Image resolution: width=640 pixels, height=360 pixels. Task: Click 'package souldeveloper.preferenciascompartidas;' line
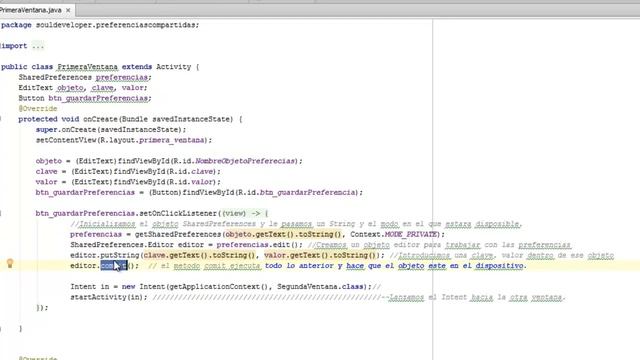coord(100,25)
